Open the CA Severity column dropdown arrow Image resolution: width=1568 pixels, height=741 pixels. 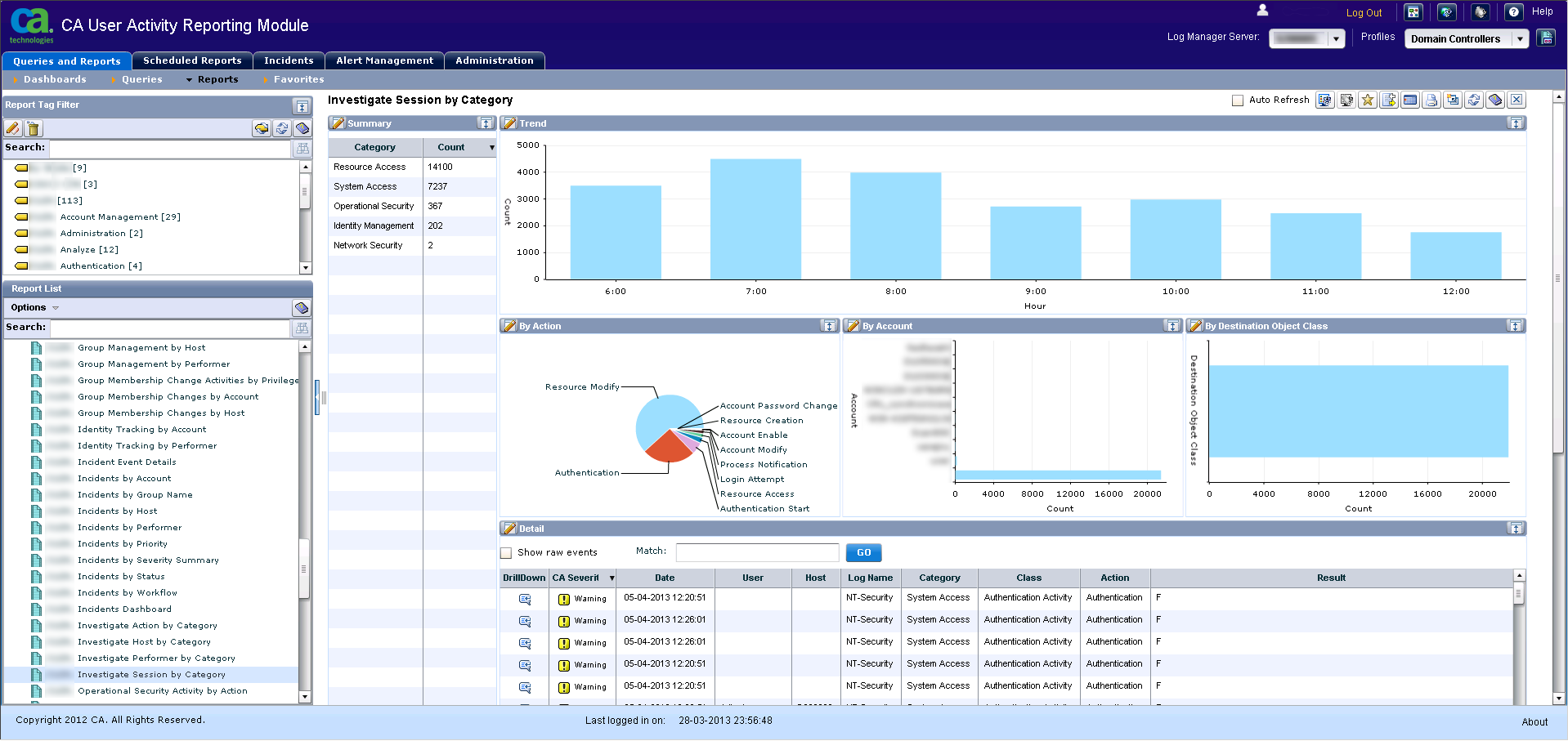click(x=612, y=578)
